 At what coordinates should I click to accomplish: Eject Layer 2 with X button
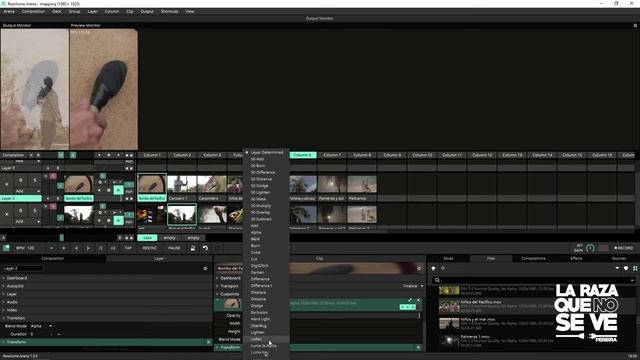7,184
